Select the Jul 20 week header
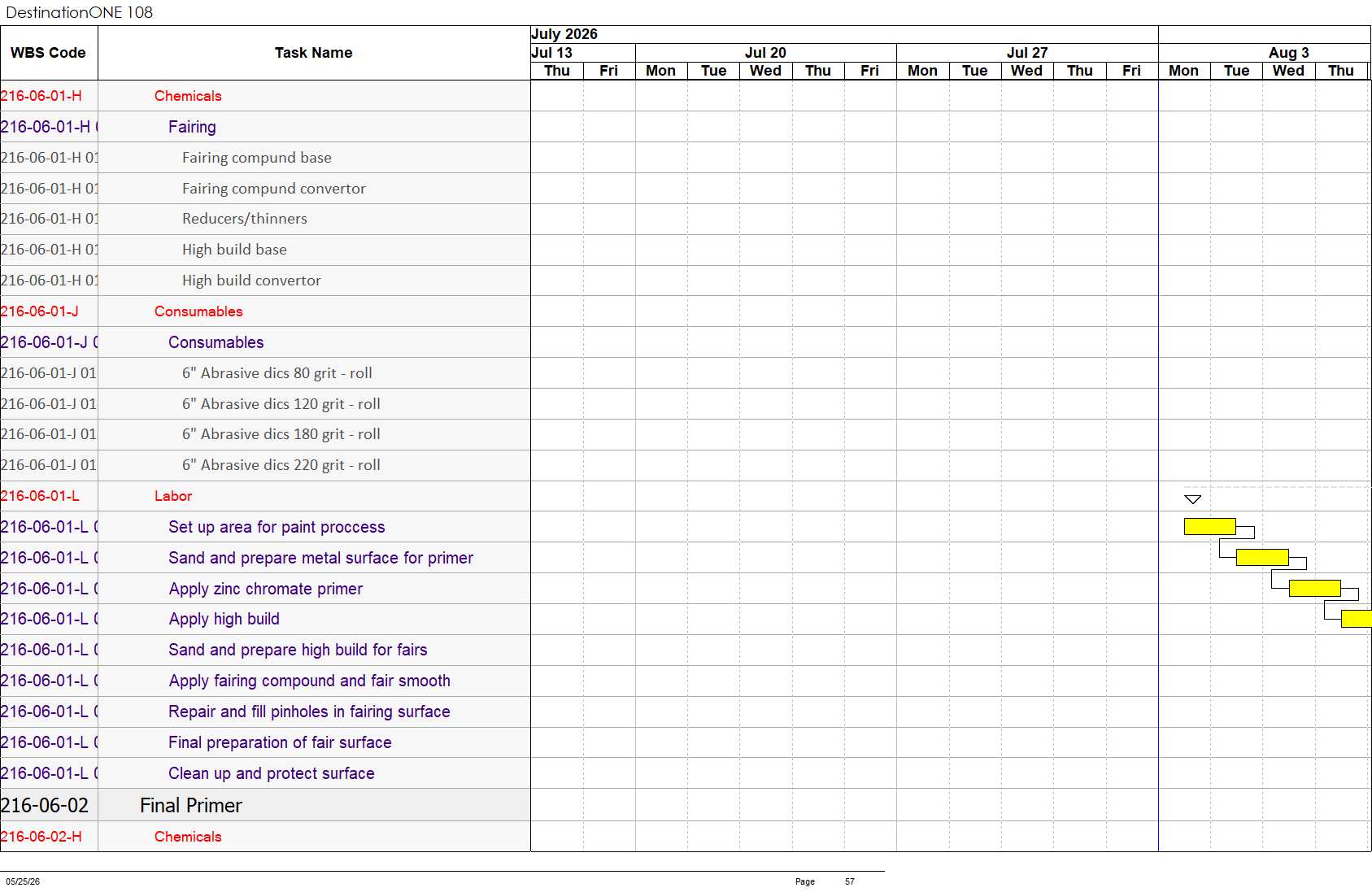This screenshot has height=892, width=1372. pos(765,53)
